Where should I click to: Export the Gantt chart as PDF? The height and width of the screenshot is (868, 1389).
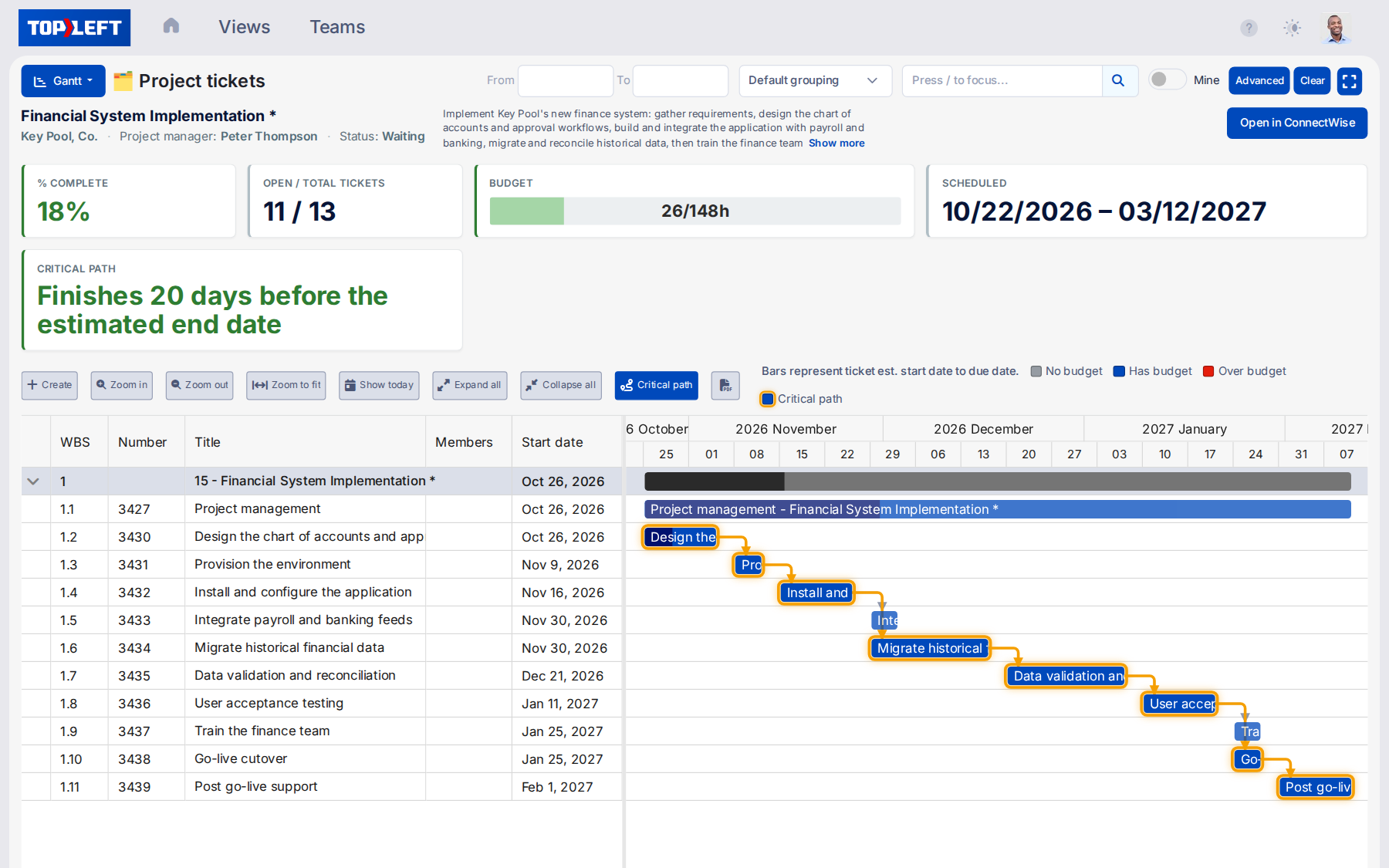pos(725,385)
